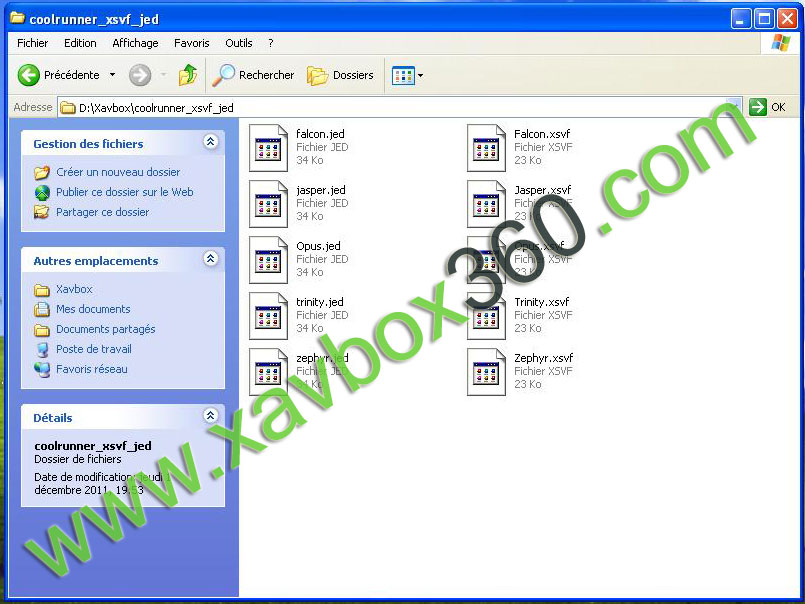This screenshot has height=604, width=805.
Task: Select the Jasper.xsvf file icon
Action: click(x=486, y=204)
